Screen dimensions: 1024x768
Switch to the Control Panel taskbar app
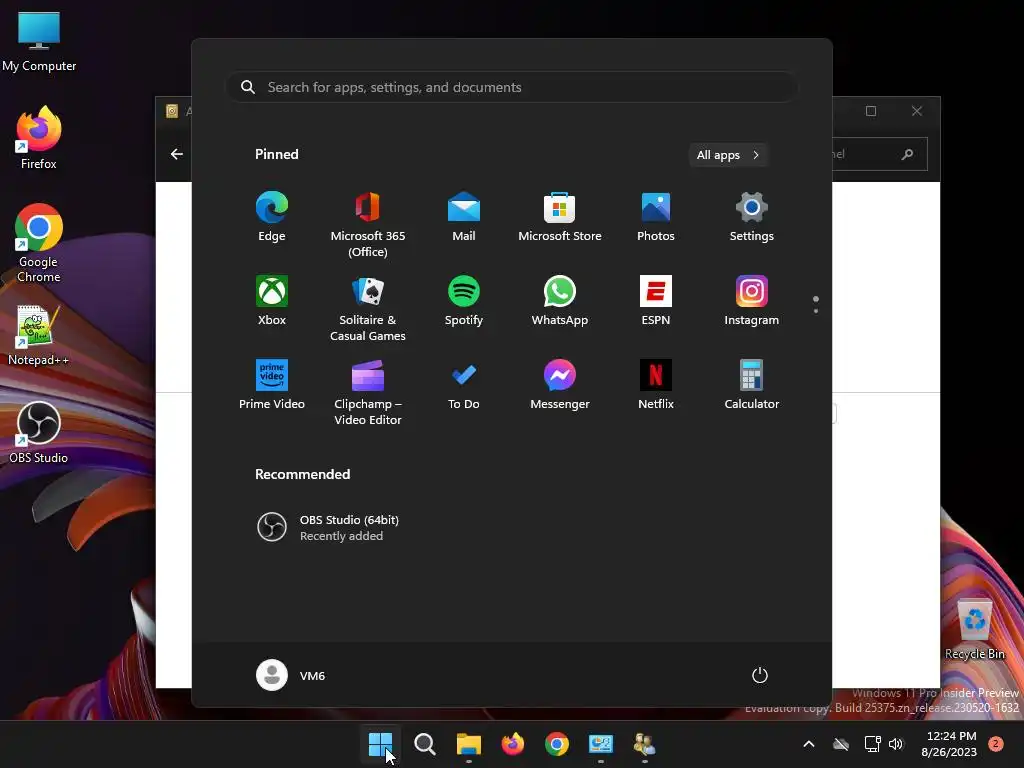pos(601,744)
